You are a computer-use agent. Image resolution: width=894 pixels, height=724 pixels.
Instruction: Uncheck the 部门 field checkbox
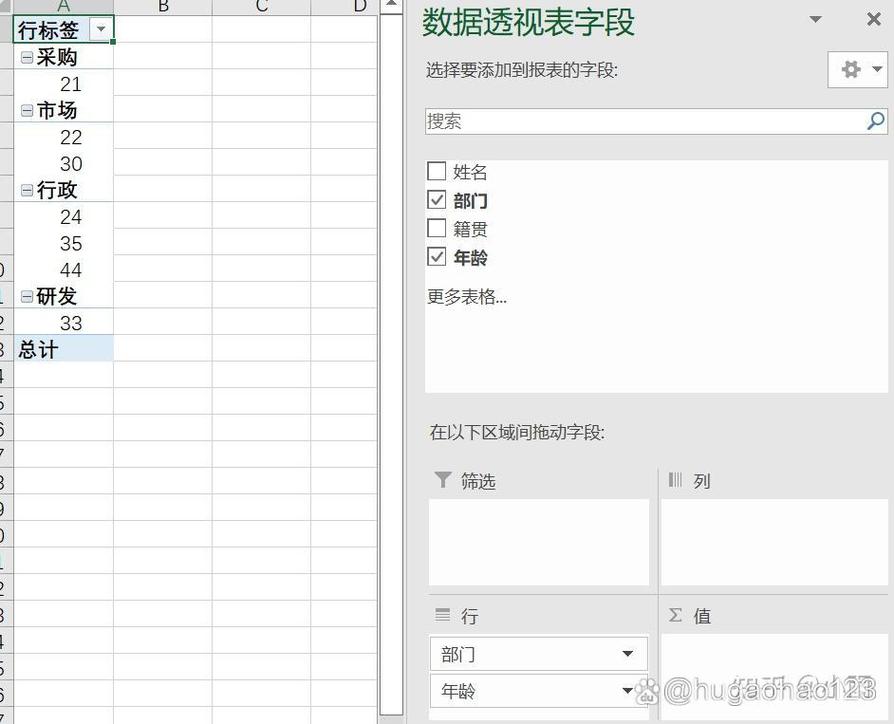click(436, 200)
